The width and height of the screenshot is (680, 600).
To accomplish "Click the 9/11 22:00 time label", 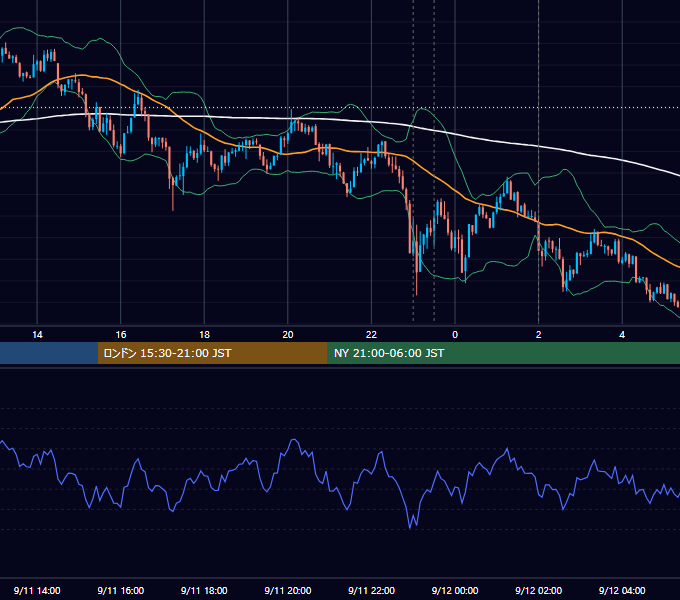I will 372,590.
